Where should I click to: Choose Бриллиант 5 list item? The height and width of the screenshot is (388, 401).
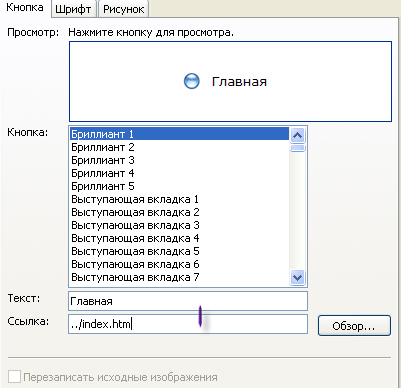(180, 186)
